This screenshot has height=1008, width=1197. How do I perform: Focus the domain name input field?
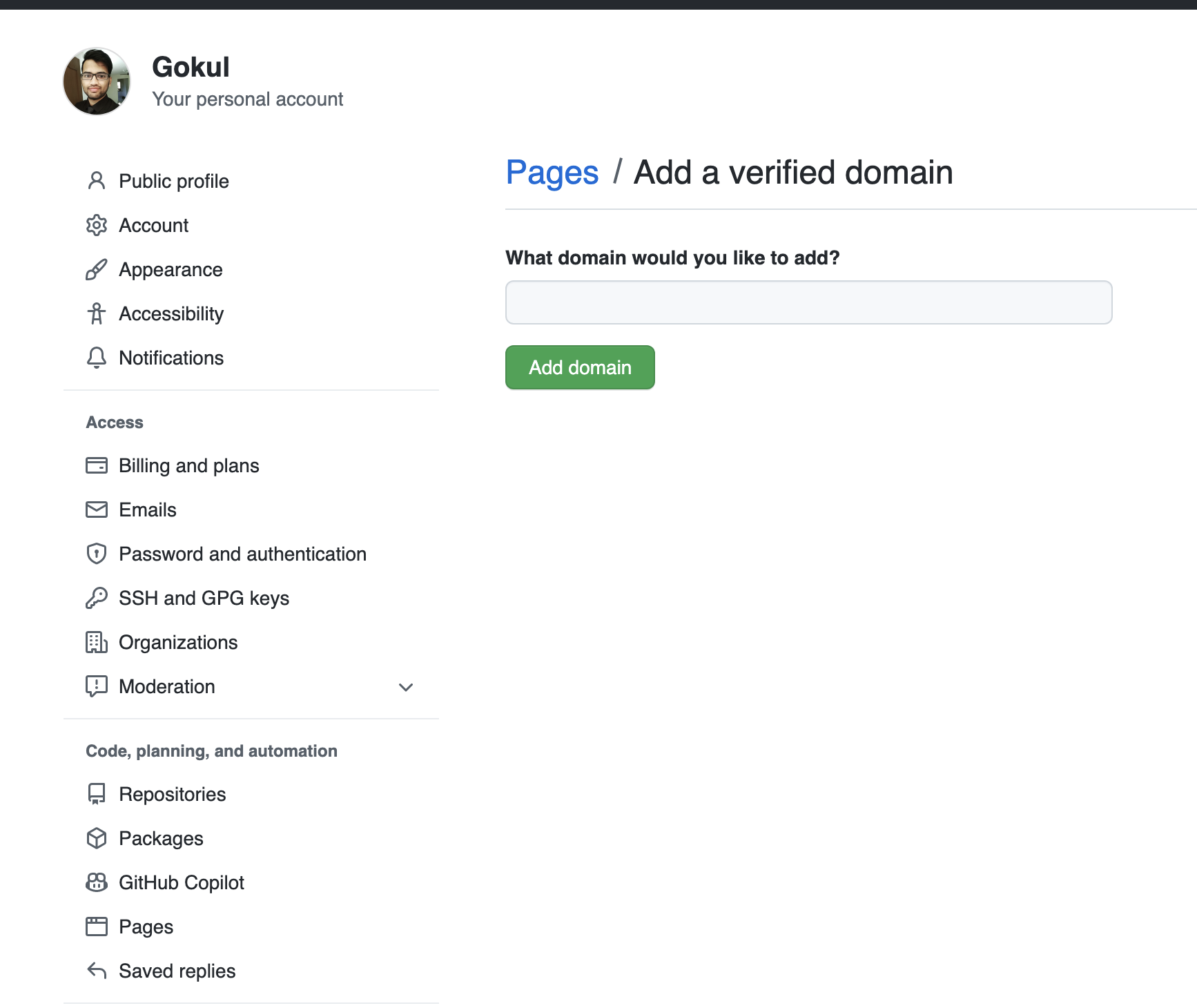[x=808, y=302]
